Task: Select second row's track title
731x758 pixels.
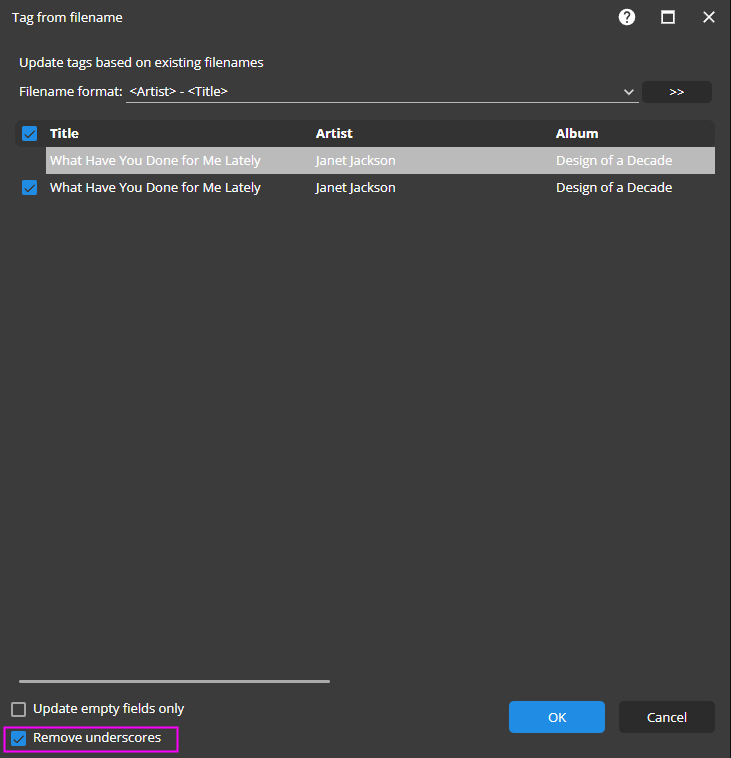Action: [x=155, y=187]
